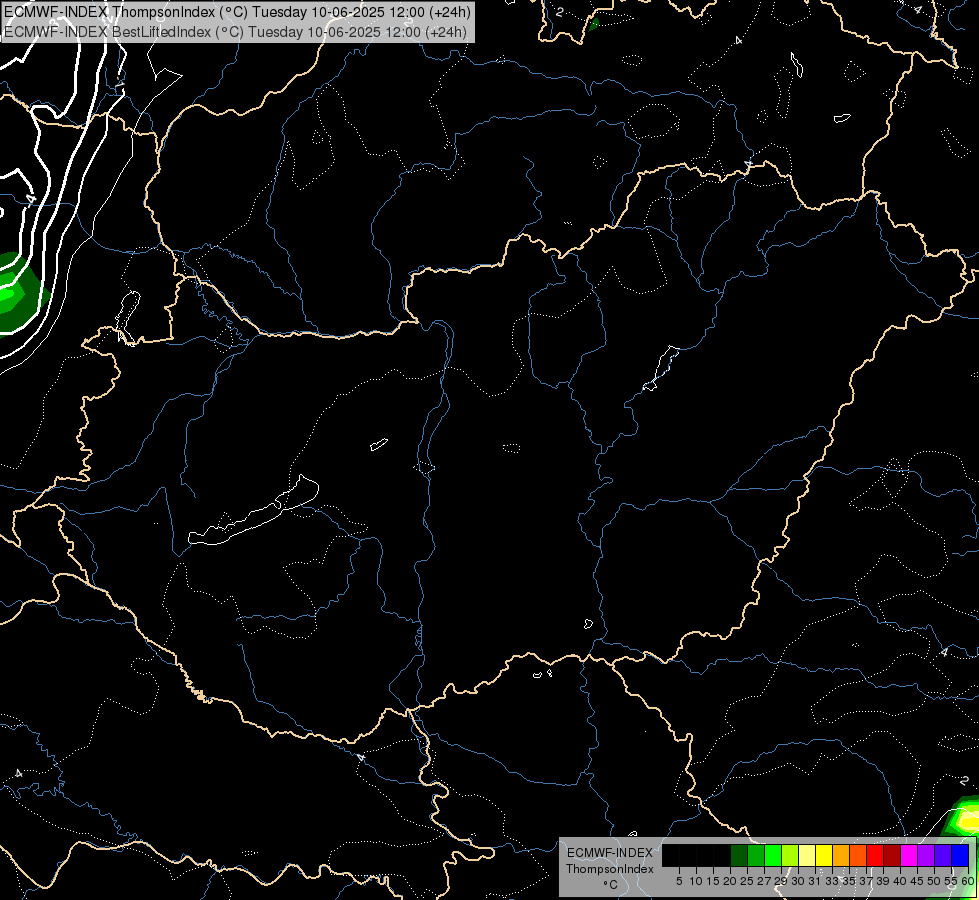Select the orange 33–35 legend swatch
The image size is (979, 900).
coord(841,856)
